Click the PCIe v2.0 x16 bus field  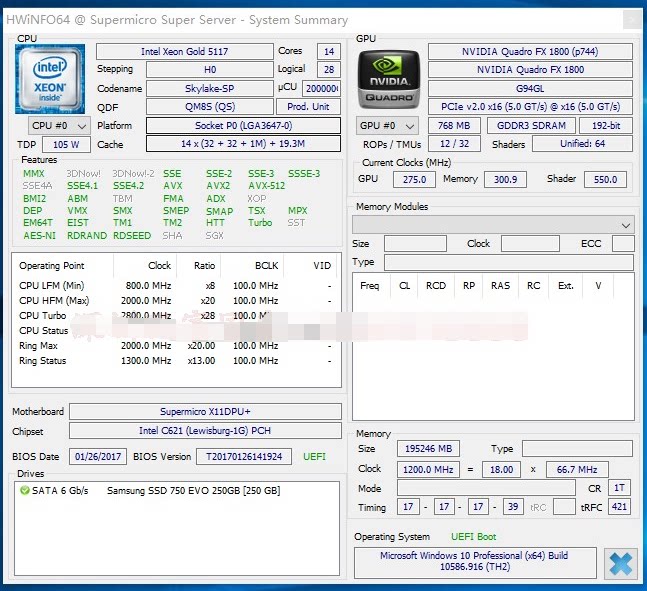(530, 106)
